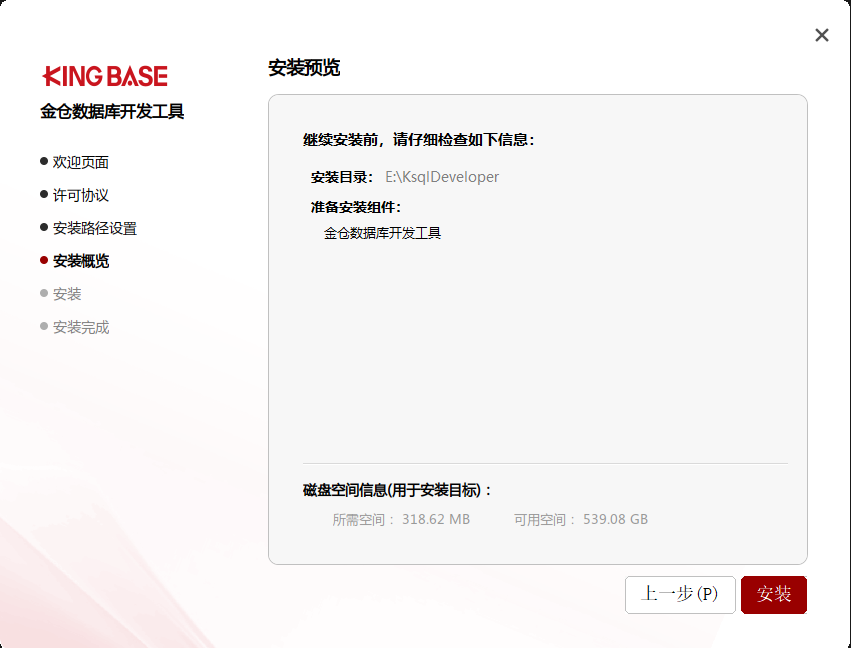Select the 金仓数据库开发工具 component entry

click(382, 233)
